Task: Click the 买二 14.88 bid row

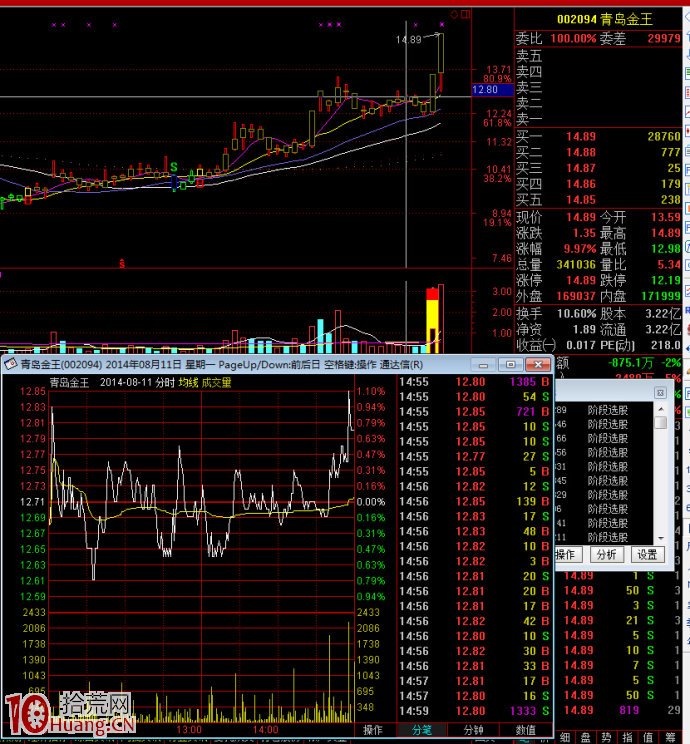Action: 598,152
